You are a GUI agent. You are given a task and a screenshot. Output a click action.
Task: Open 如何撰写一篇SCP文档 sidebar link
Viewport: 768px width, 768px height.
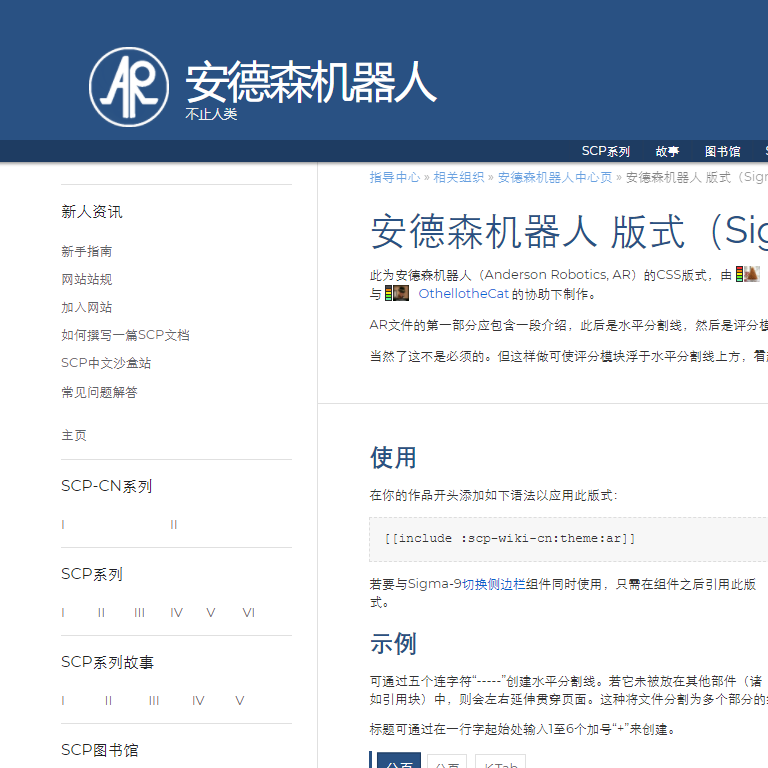tap(125, 336)
